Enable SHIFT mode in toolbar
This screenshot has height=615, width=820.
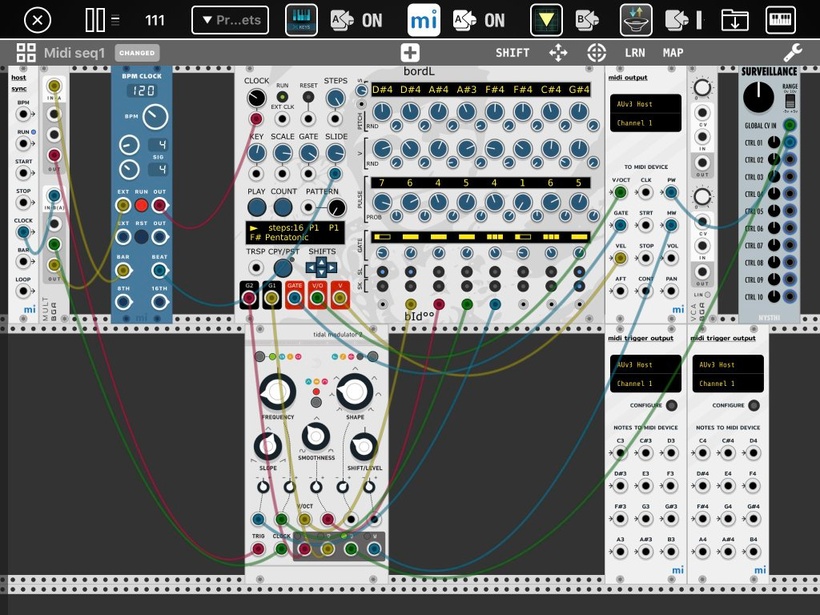coord(512,53)
